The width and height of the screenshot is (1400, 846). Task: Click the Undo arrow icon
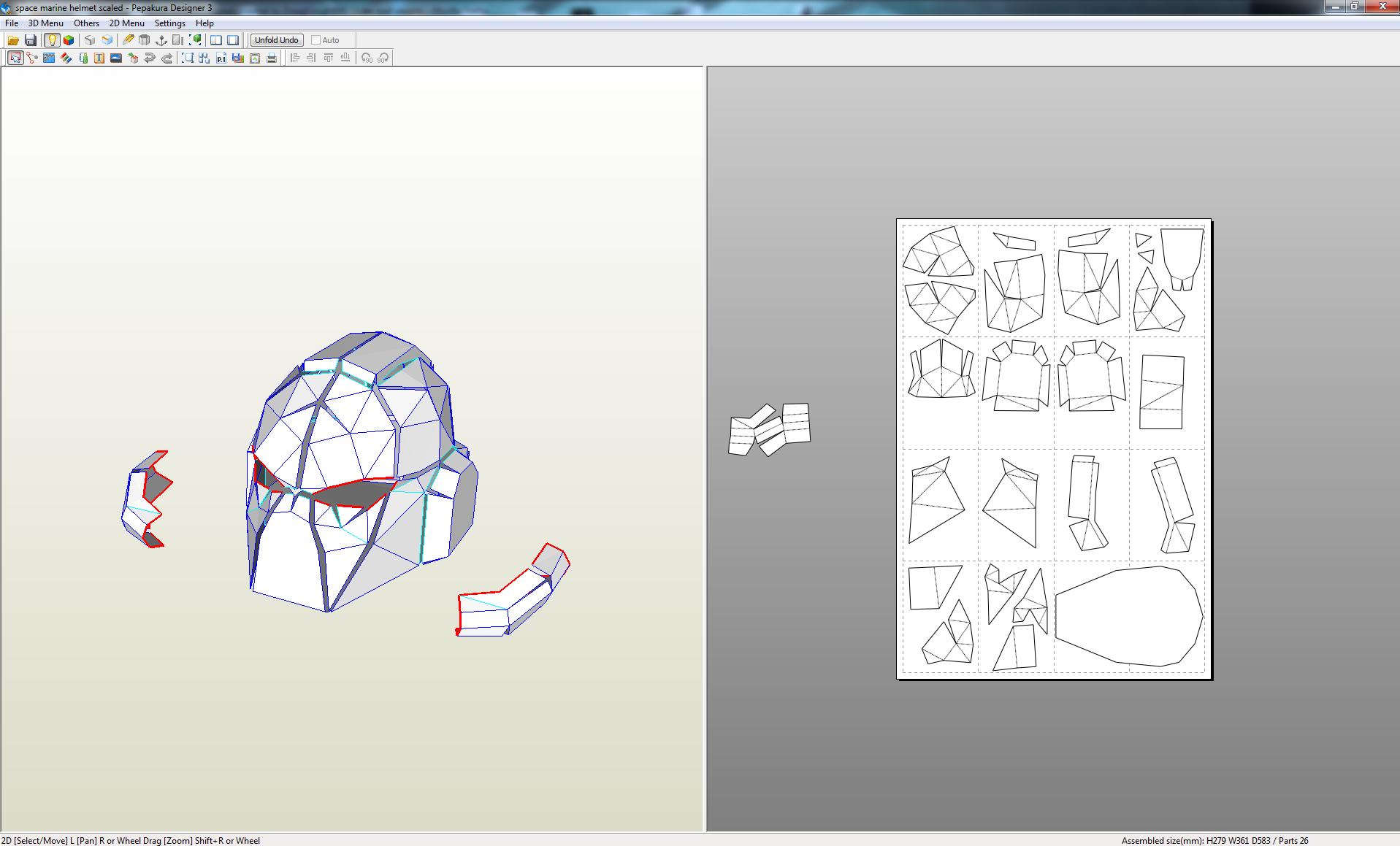pos(150,58)
